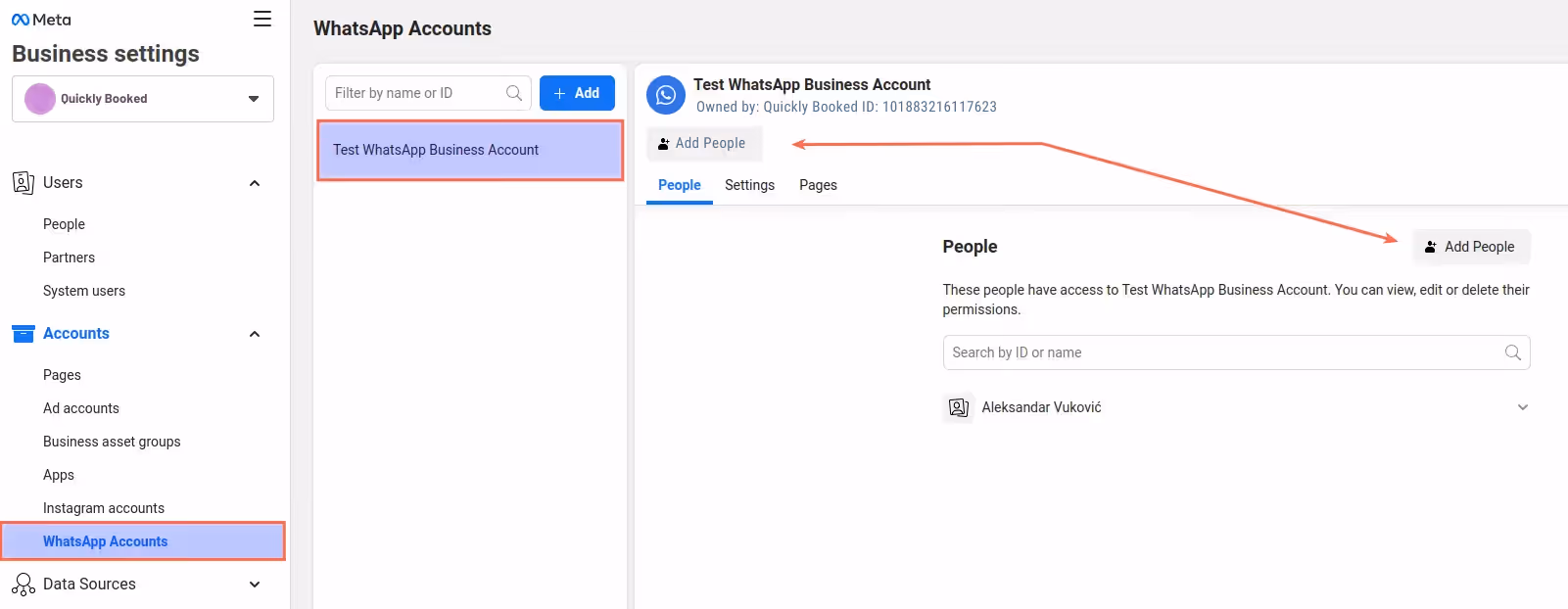Open Instagram accounts in sidebar
1568x609 pixels.
[x=104, y=508]
